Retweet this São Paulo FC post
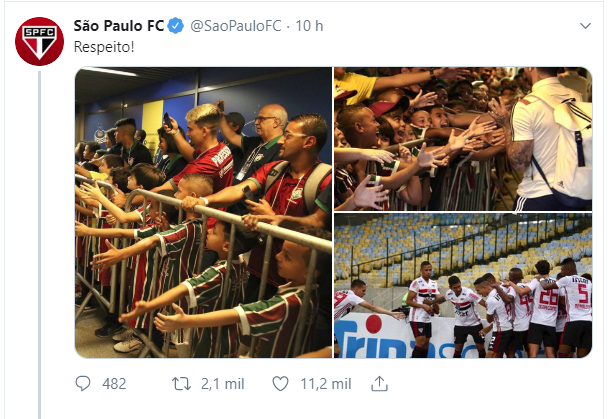This screenshot has height=419, width=616. pyautogui.click(x=182, y=384)
